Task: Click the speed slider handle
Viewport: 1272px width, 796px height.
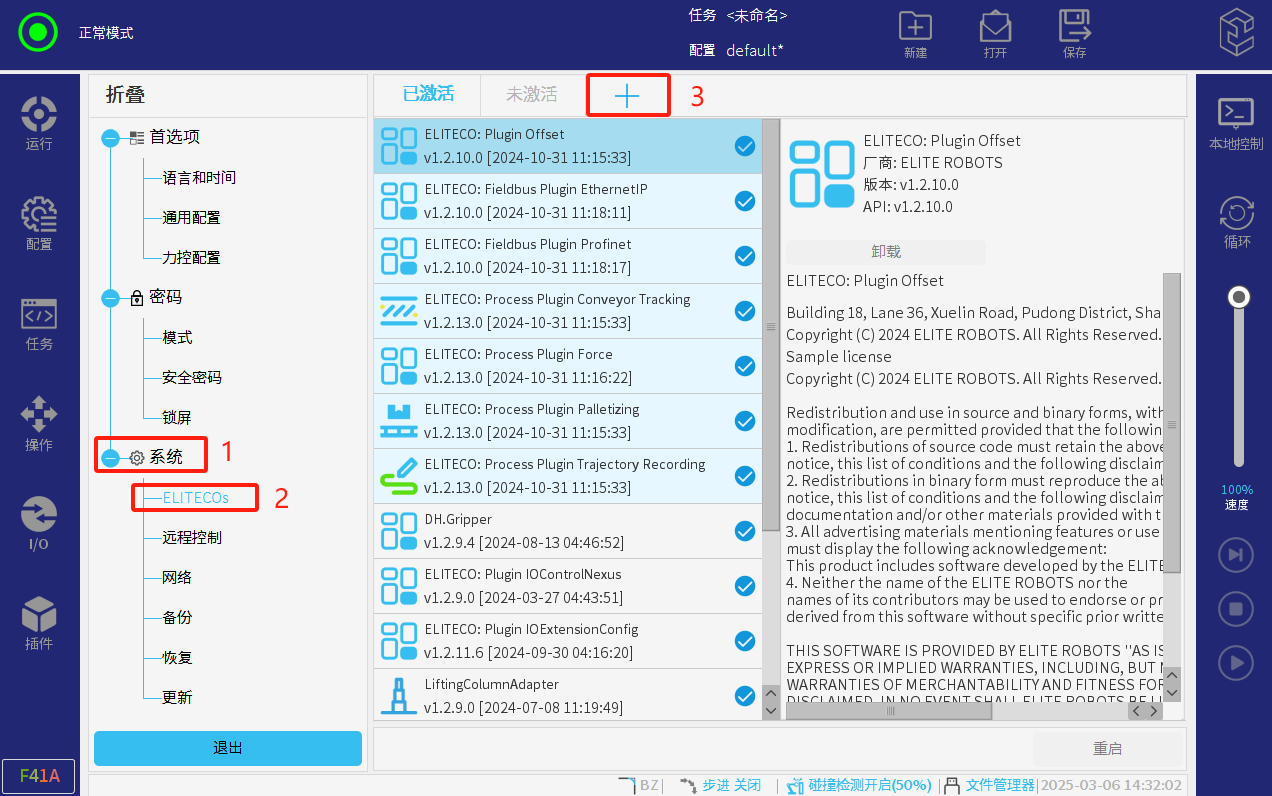Action: coord(1239,297)
